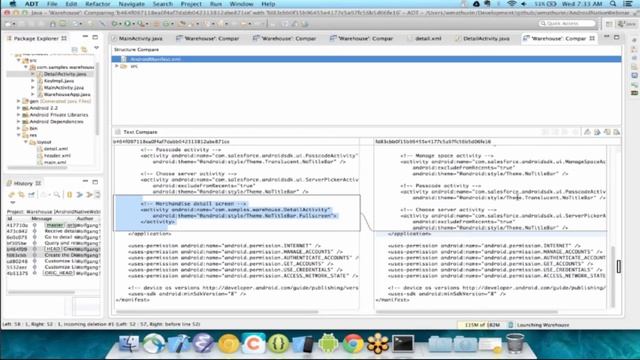Expand Android Dependencies node
640x360 pixels.
(x=19, y=122)
